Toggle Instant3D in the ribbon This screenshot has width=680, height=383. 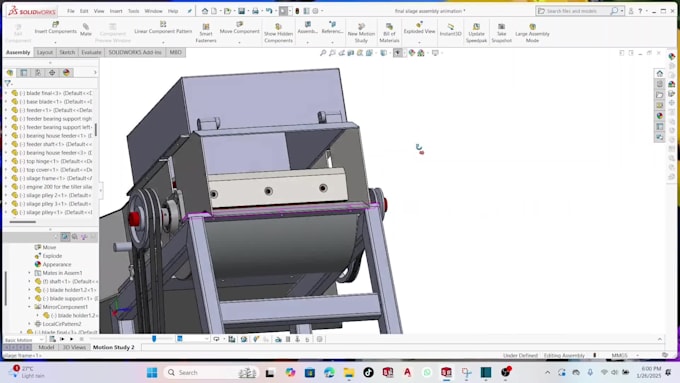point(450,30)
